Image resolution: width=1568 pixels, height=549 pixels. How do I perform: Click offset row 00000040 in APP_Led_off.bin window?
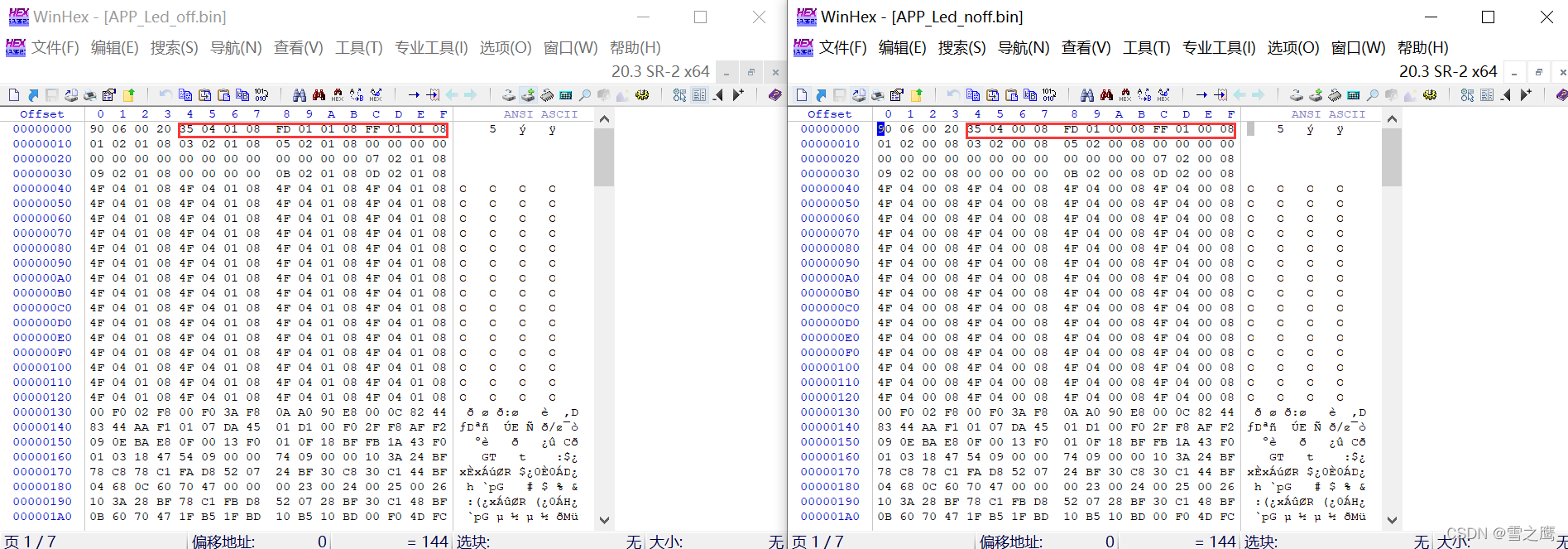pyautogui.click(x=42, y=189)
